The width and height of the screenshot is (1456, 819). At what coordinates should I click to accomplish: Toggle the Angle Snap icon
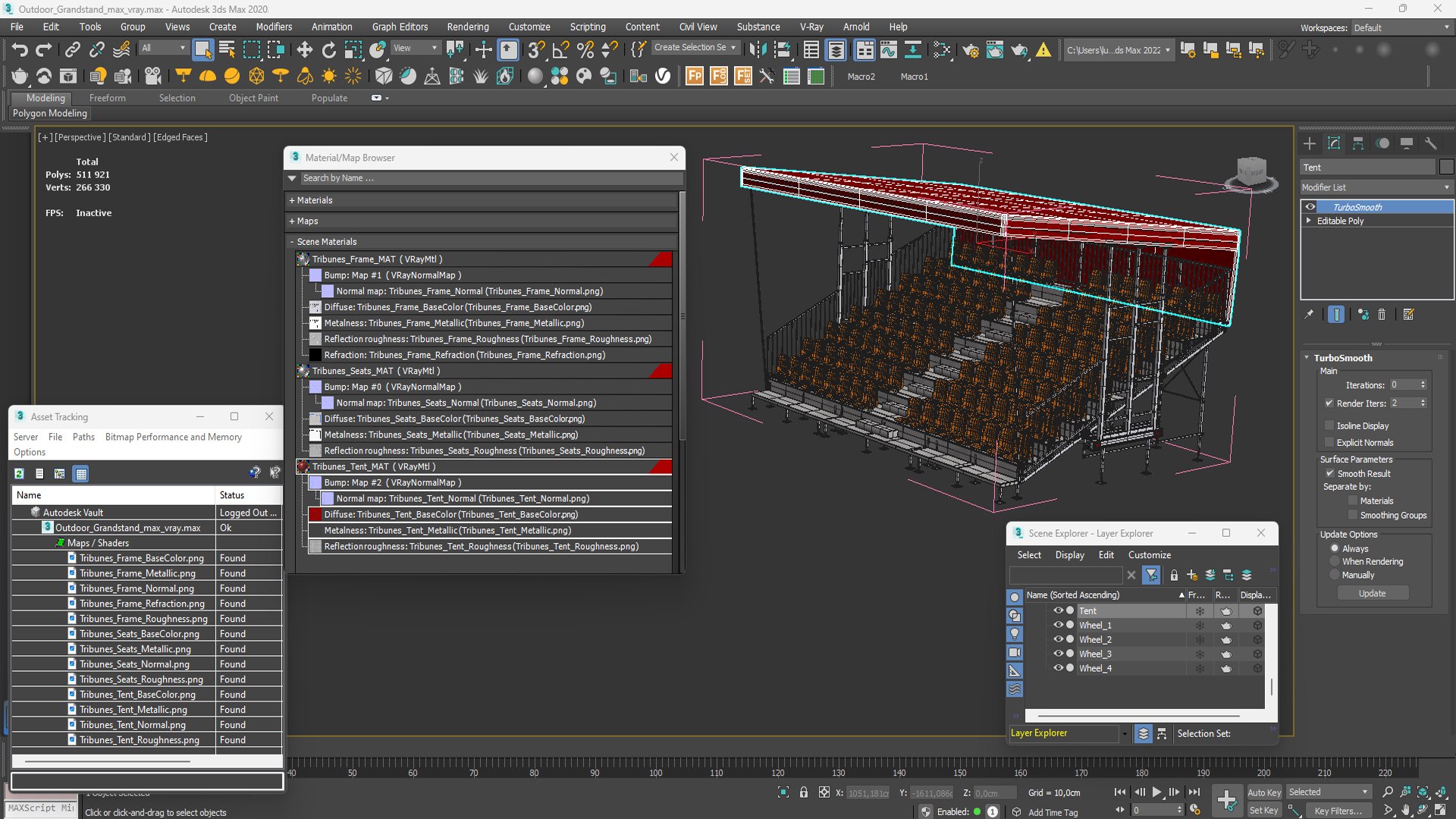tap(560, 50)
